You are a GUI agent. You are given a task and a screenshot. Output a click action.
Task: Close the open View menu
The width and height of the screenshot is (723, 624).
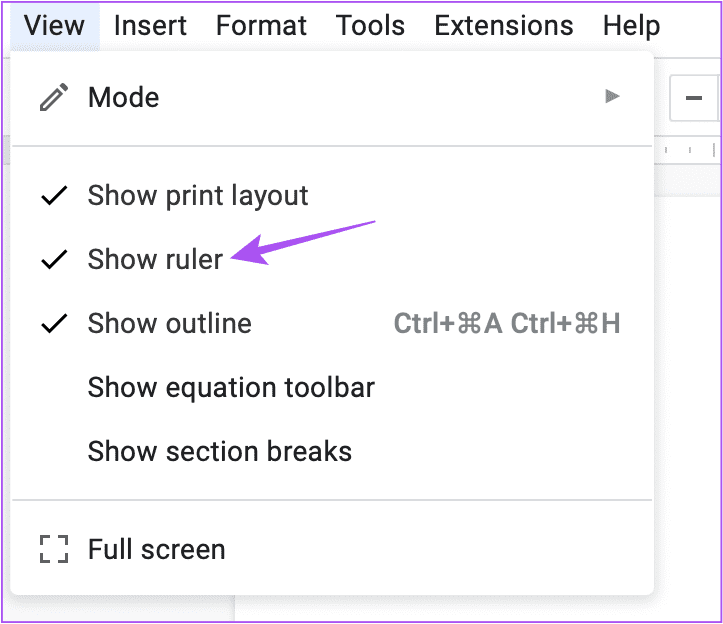click(54, 25)
